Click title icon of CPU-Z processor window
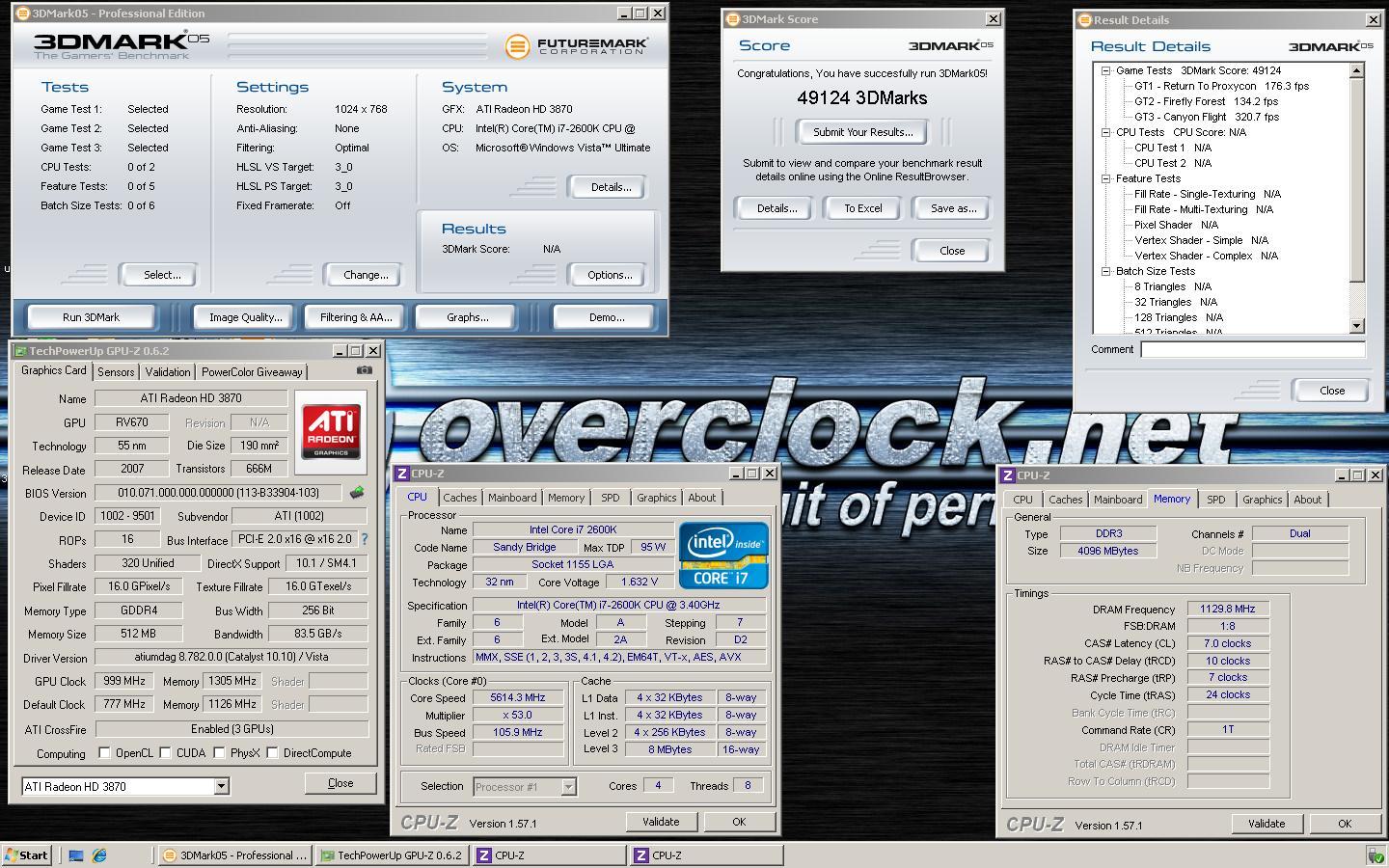The height and width of the screenshot is (868, 1389). click(x=402, y=474)
